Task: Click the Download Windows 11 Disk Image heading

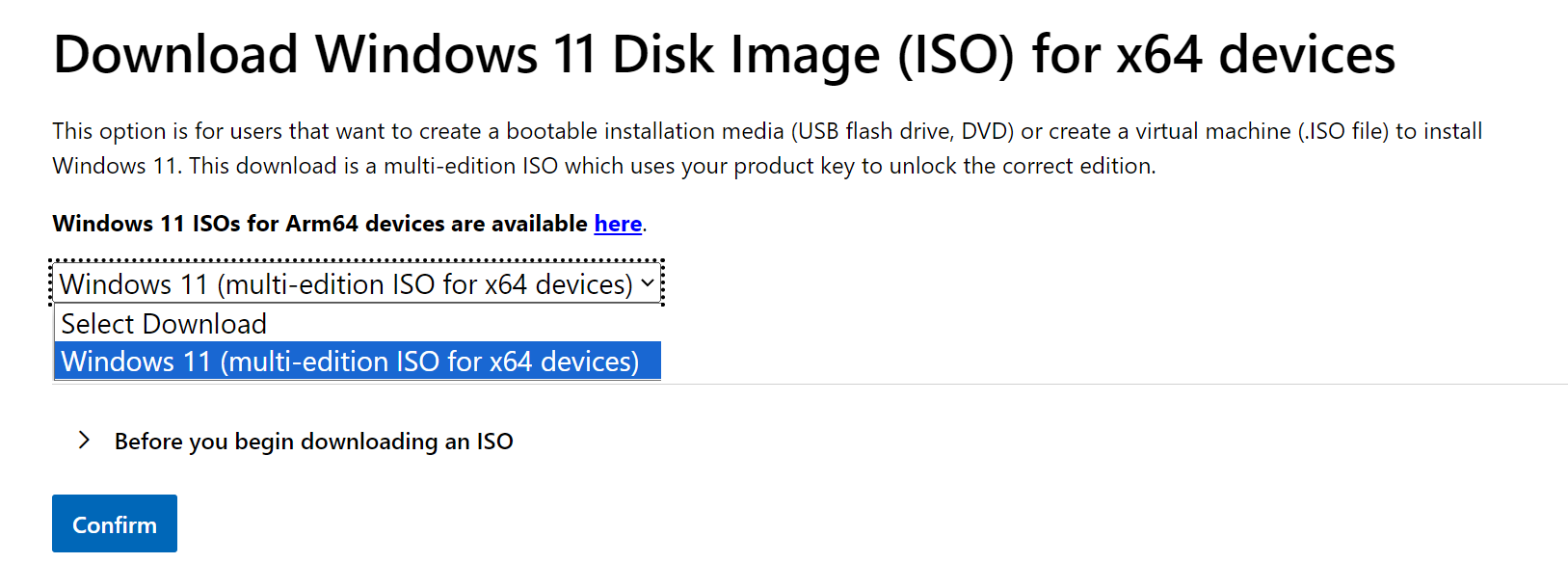Action: pos(723,54)
